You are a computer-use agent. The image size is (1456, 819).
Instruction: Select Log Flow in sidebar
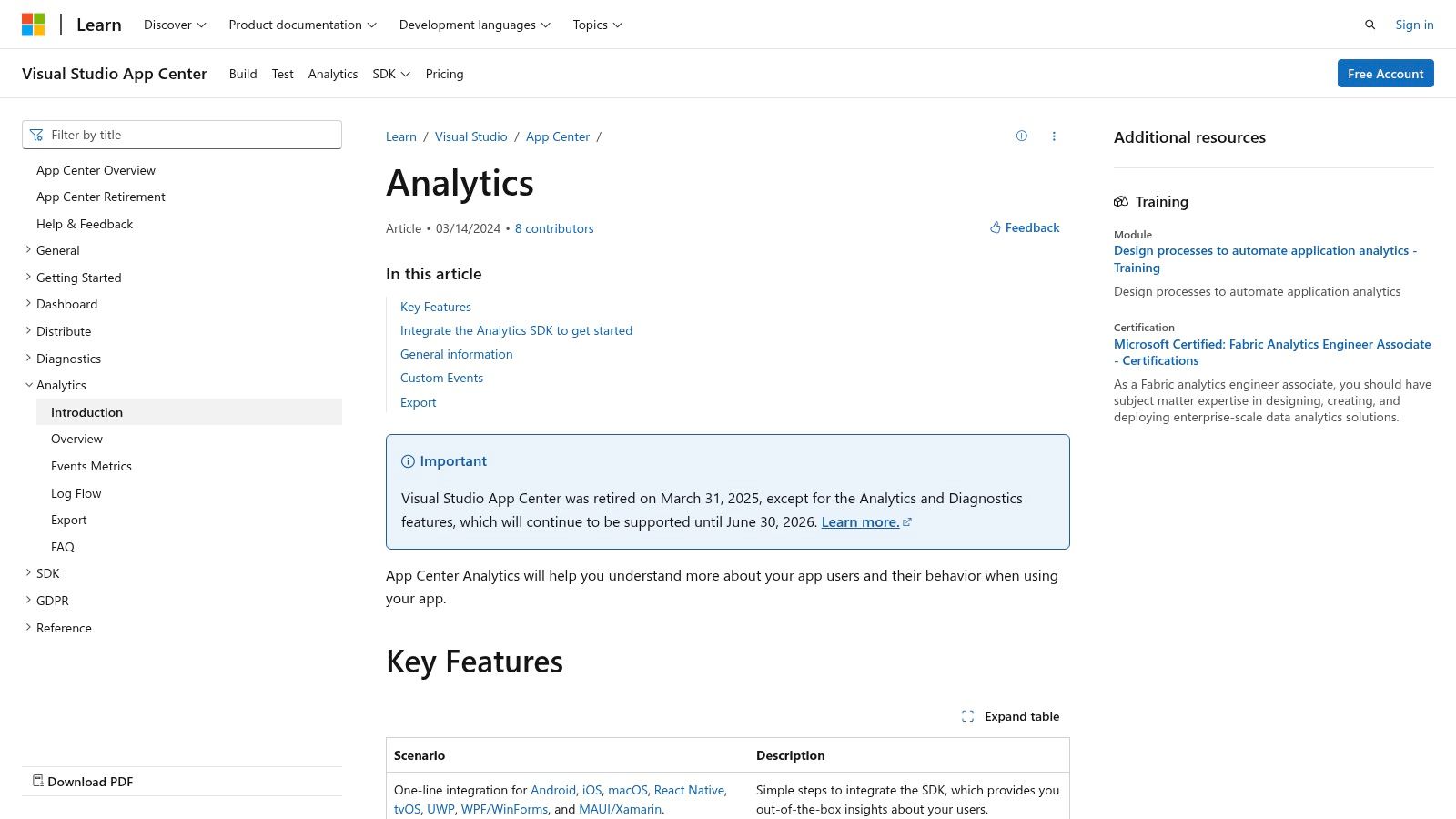(76, 493)
